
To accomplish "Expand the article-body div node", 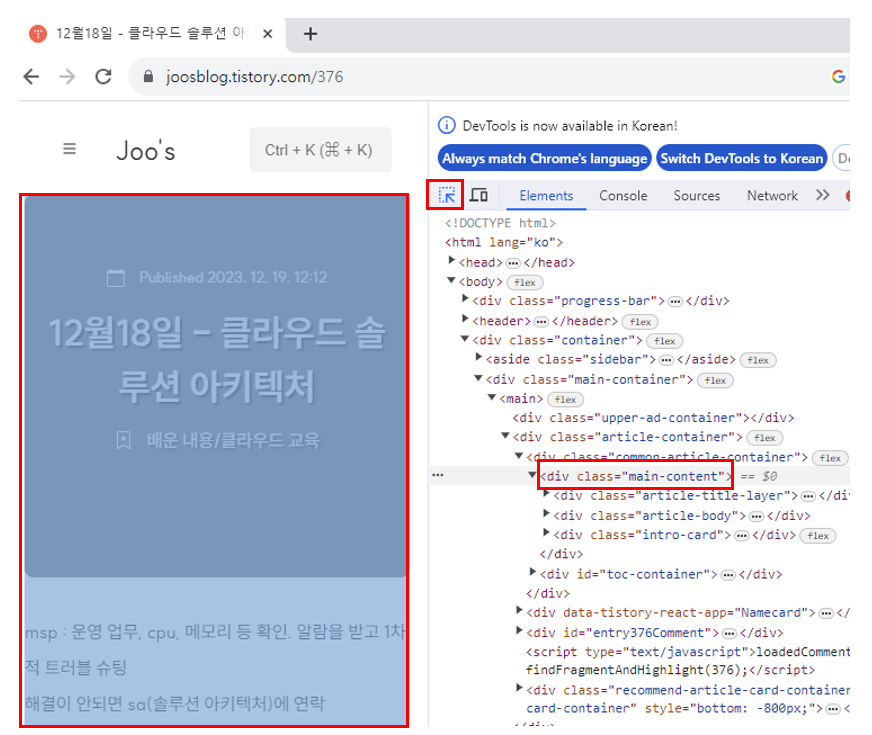I will tap(547, 514).
